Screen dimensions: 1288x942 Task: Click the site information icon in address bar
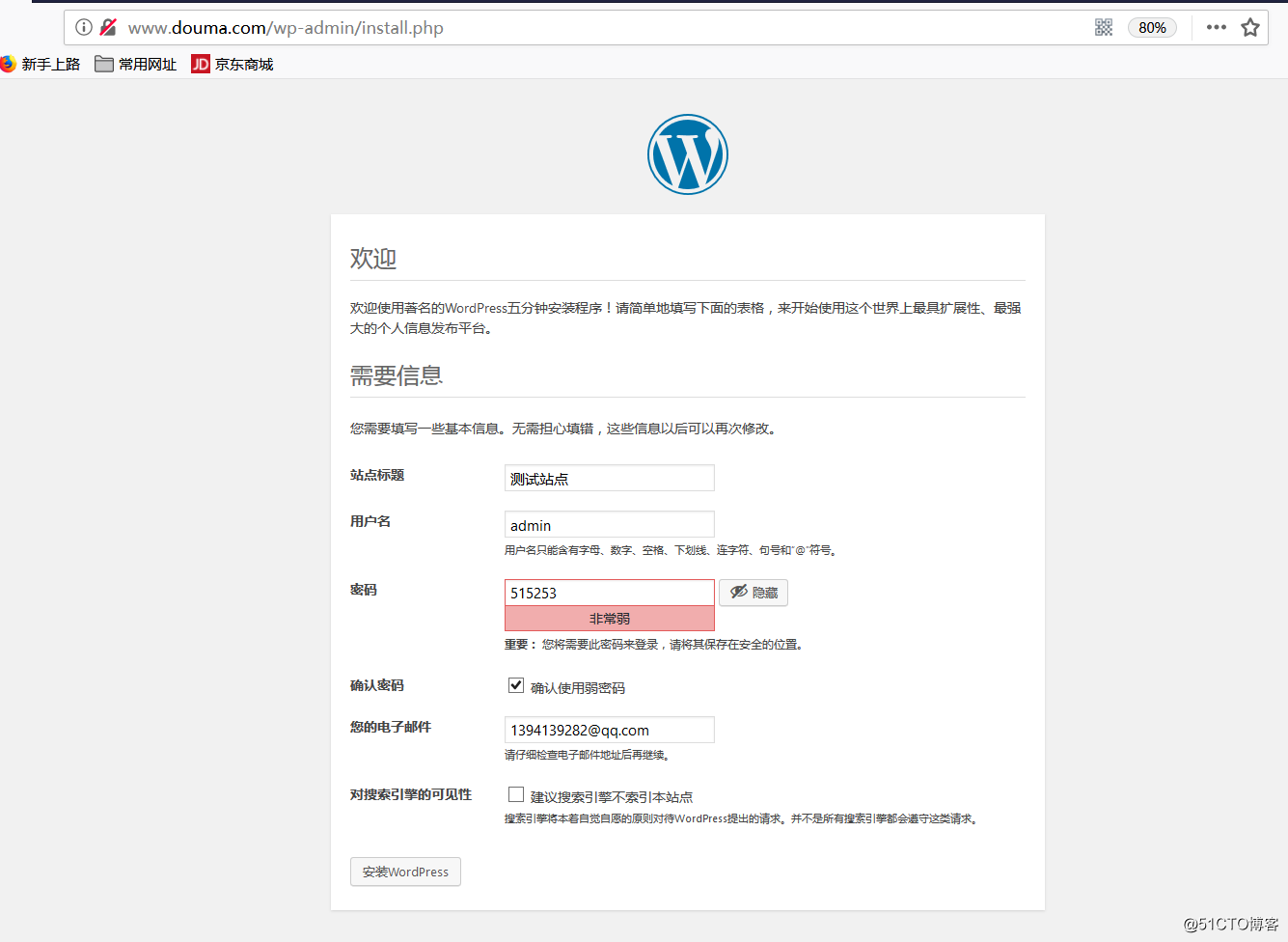pyautogui.click(x=84, y=27)
